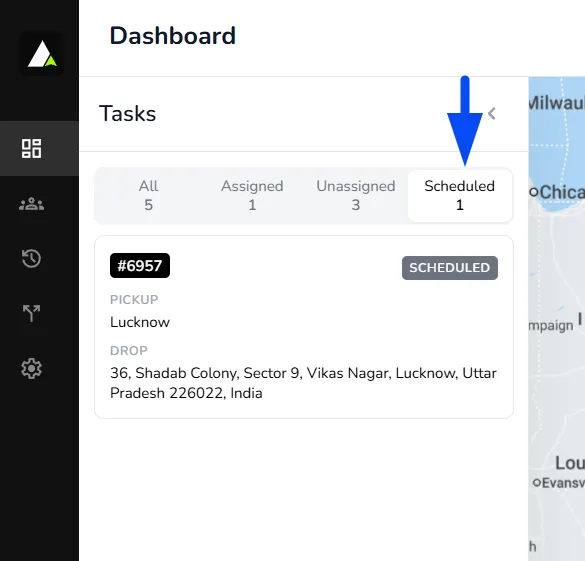This screenshot has height=561, width=585.
Task: Click the SCHEDULED status badge
Action: tap(450, 268)
